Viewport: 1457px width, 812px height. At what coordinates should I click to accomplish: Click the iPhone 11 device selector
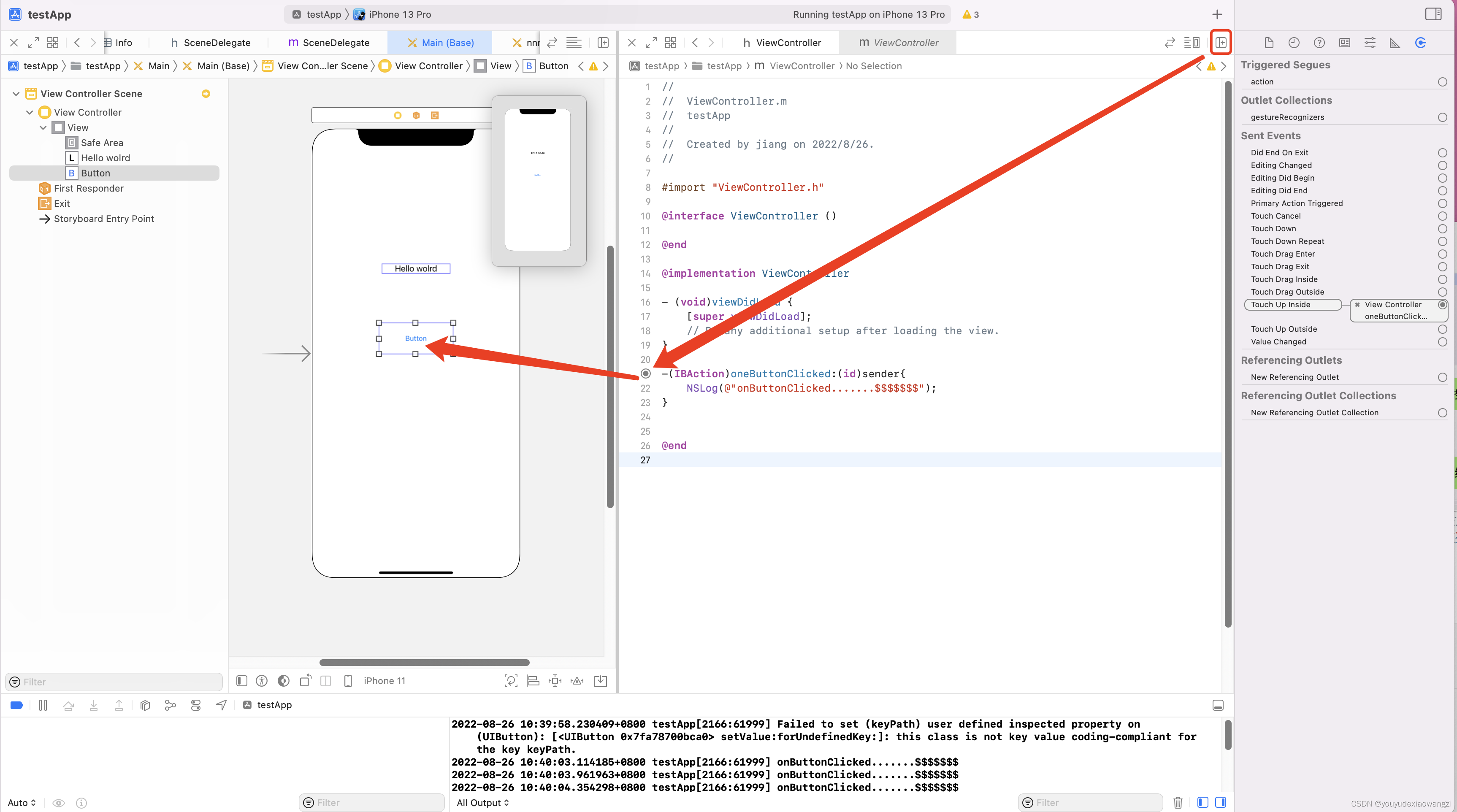(384, 681)
